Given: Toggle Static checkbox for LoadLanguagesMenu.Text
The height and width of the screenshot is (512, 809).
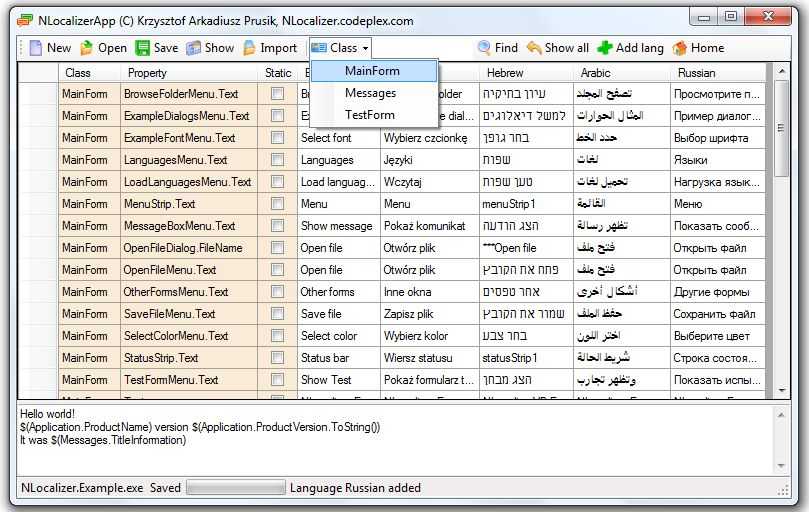Looking at the screenshot, I should pos(278,182).
